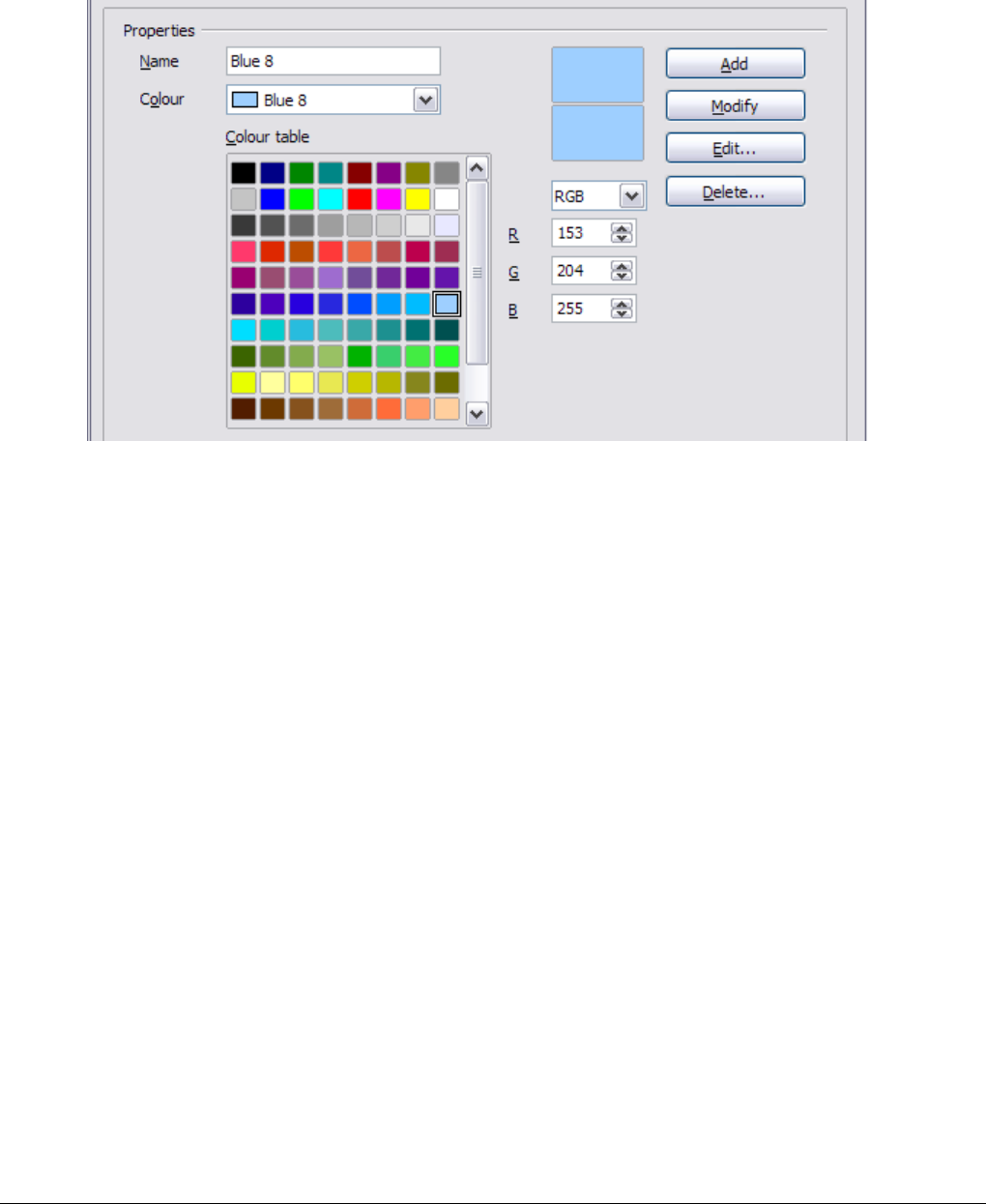Click inside the Name field containing Blue 8
This screenshot has width=986, height=1204.
pyautogui.click(x=333, y=61)
